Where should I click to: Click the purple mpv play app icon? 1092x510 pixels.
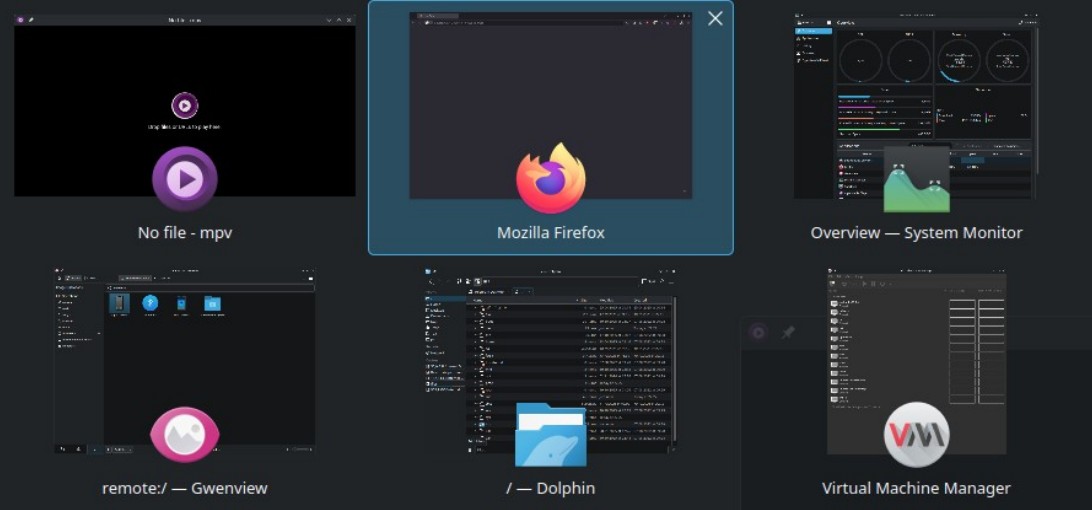coord(184,179)
